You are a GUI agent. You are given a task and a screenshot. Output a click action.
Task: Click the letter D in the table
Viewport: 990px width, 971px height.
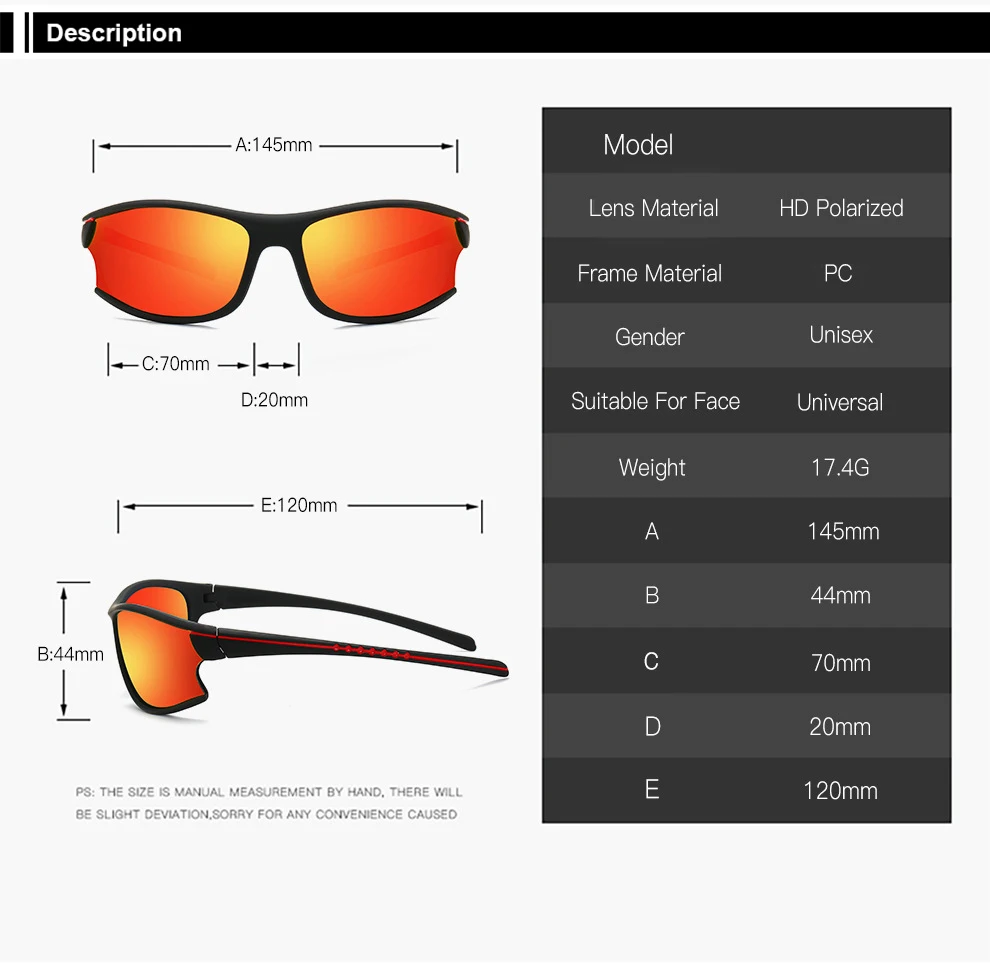click(652, 727)
